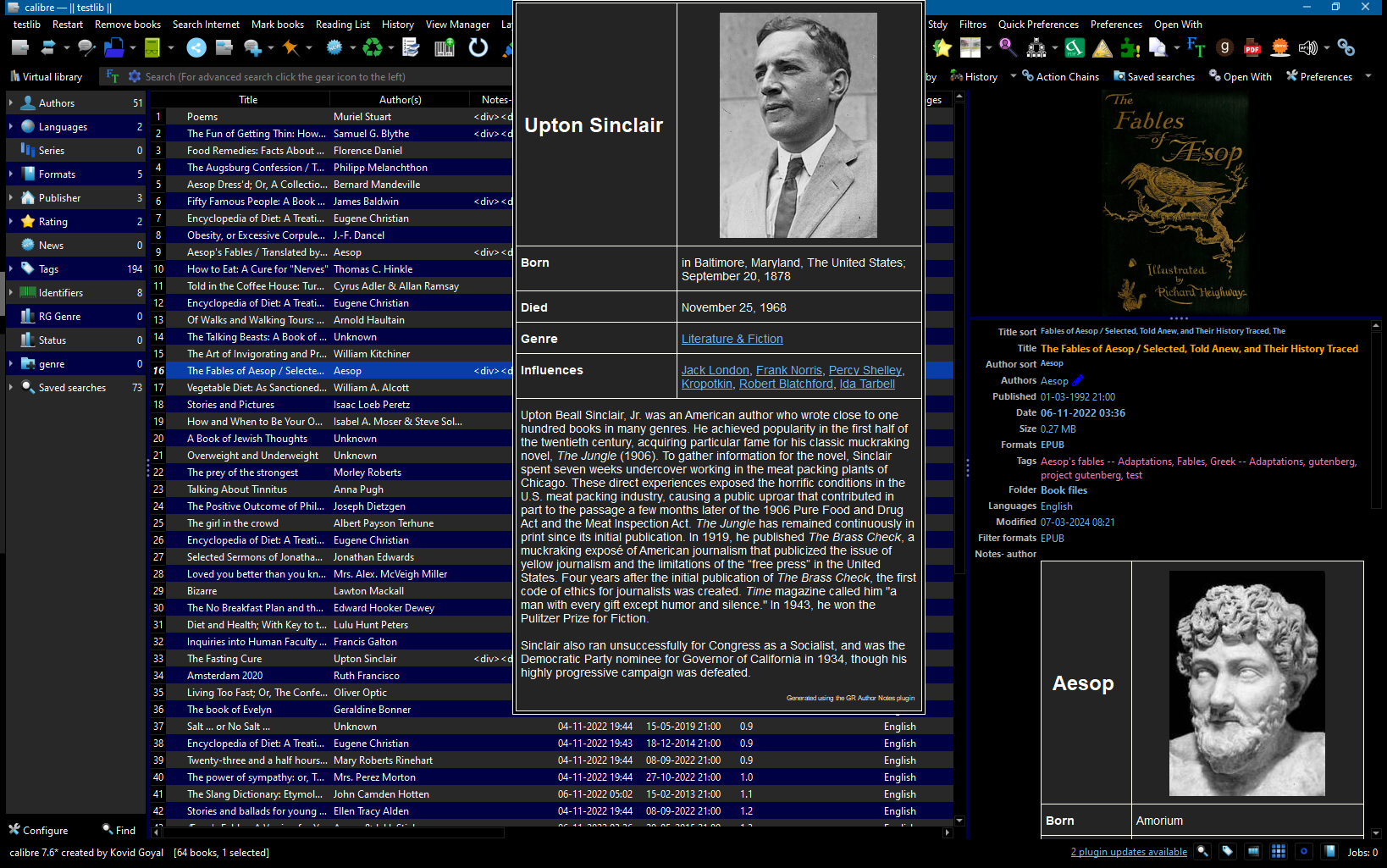The height and width of the screenshot is (868, 1387).
Task: Click the circular restart arrow icon
Action: [x=478, y=48]
